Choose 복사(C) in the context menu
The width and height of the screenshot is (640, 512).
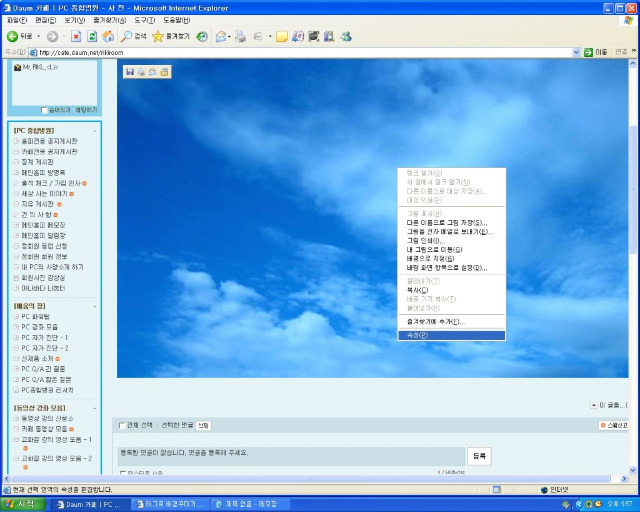click(451, 290)
